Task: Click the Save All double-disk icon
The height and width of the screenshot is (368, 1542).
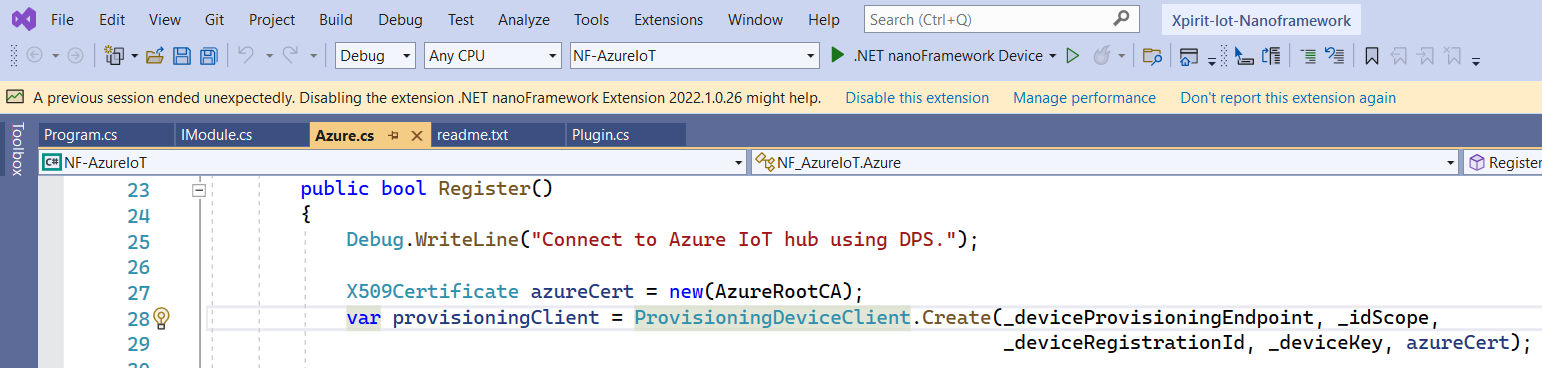Action: point(208,56)
